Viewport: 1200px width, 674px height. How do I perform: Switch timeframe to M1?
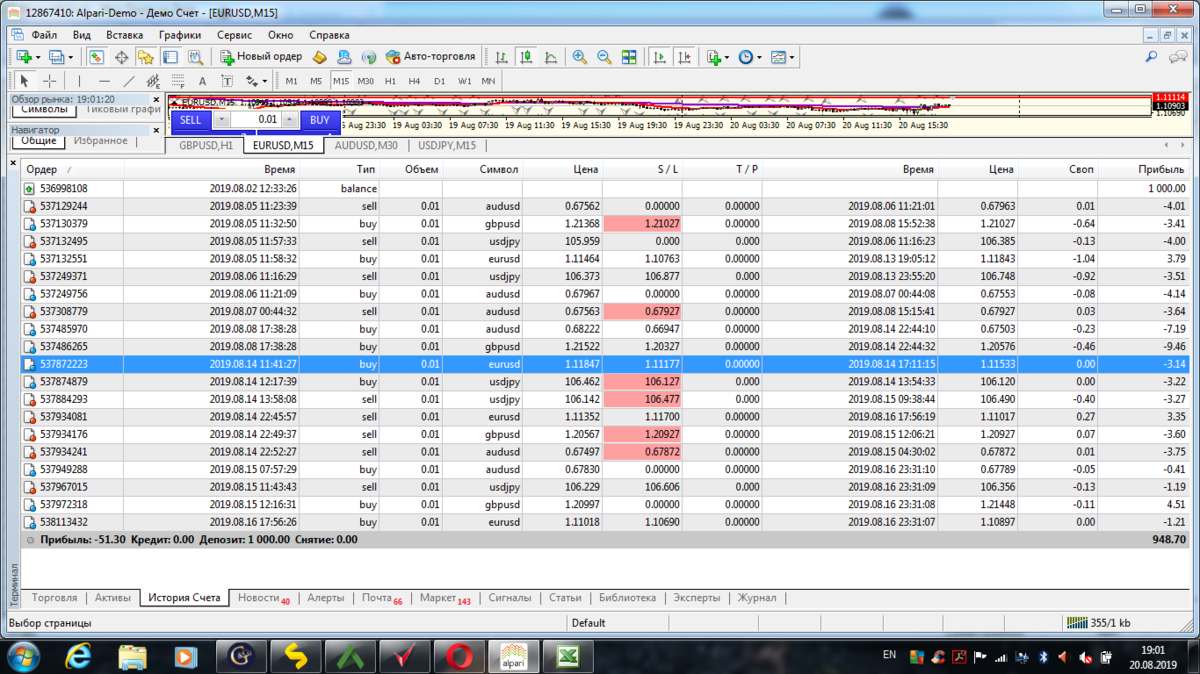(291, 81)
